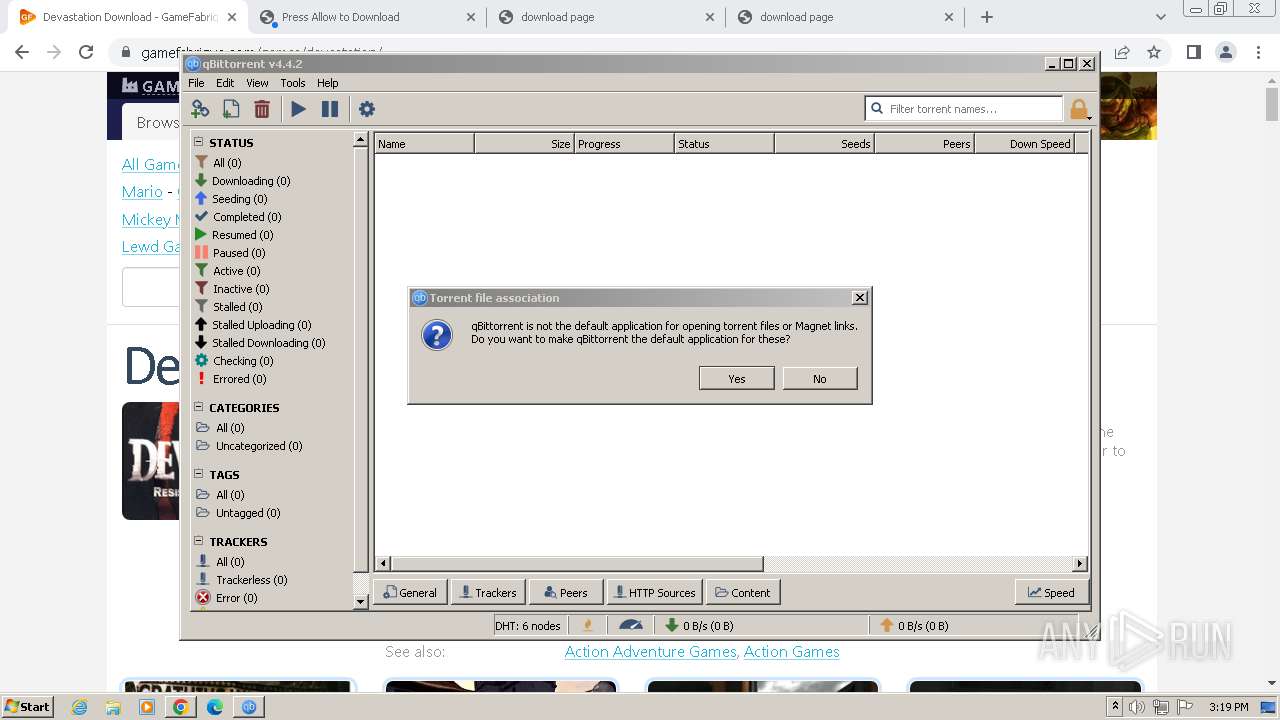Open Action Adventure Games link in browser
The width and height of the screenshot is (1280, 720).
(x=650, y=651)
